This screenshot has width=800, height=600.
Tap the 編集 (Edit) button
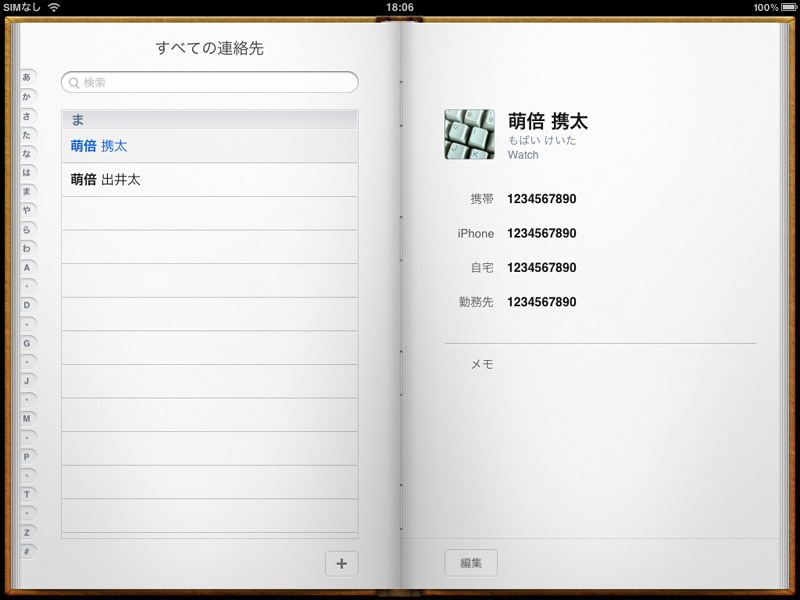point(470,562)
